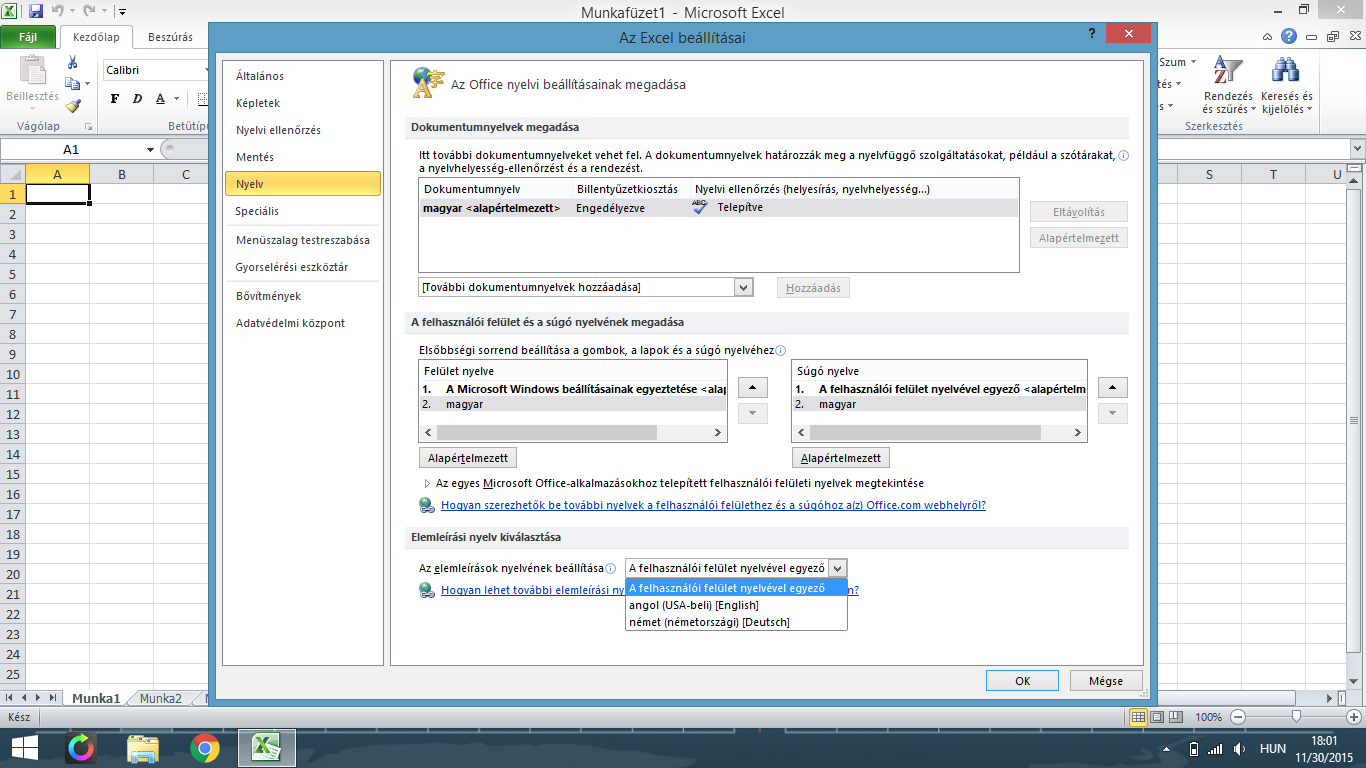Move up arrow beside Súgó nyelve list
Image resolution: width=1366 pixels, height=768 pixels.
pyautogui.click(x=1112, y=387)
